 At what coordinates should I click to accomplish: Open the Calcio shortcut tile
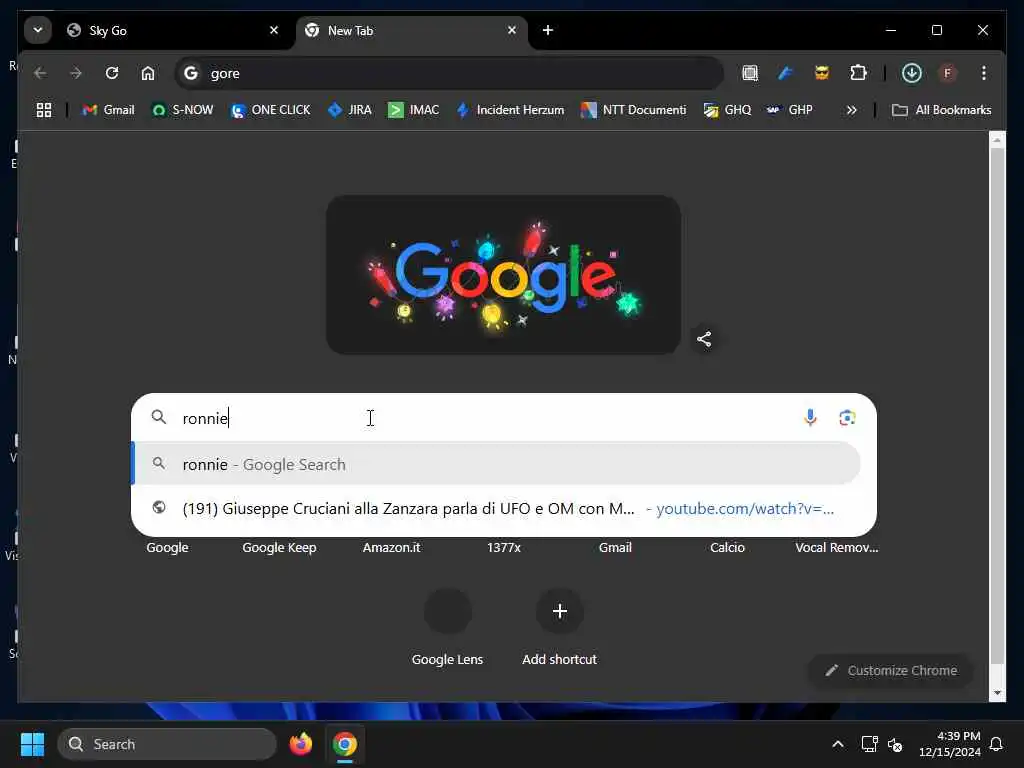point(727,547)
